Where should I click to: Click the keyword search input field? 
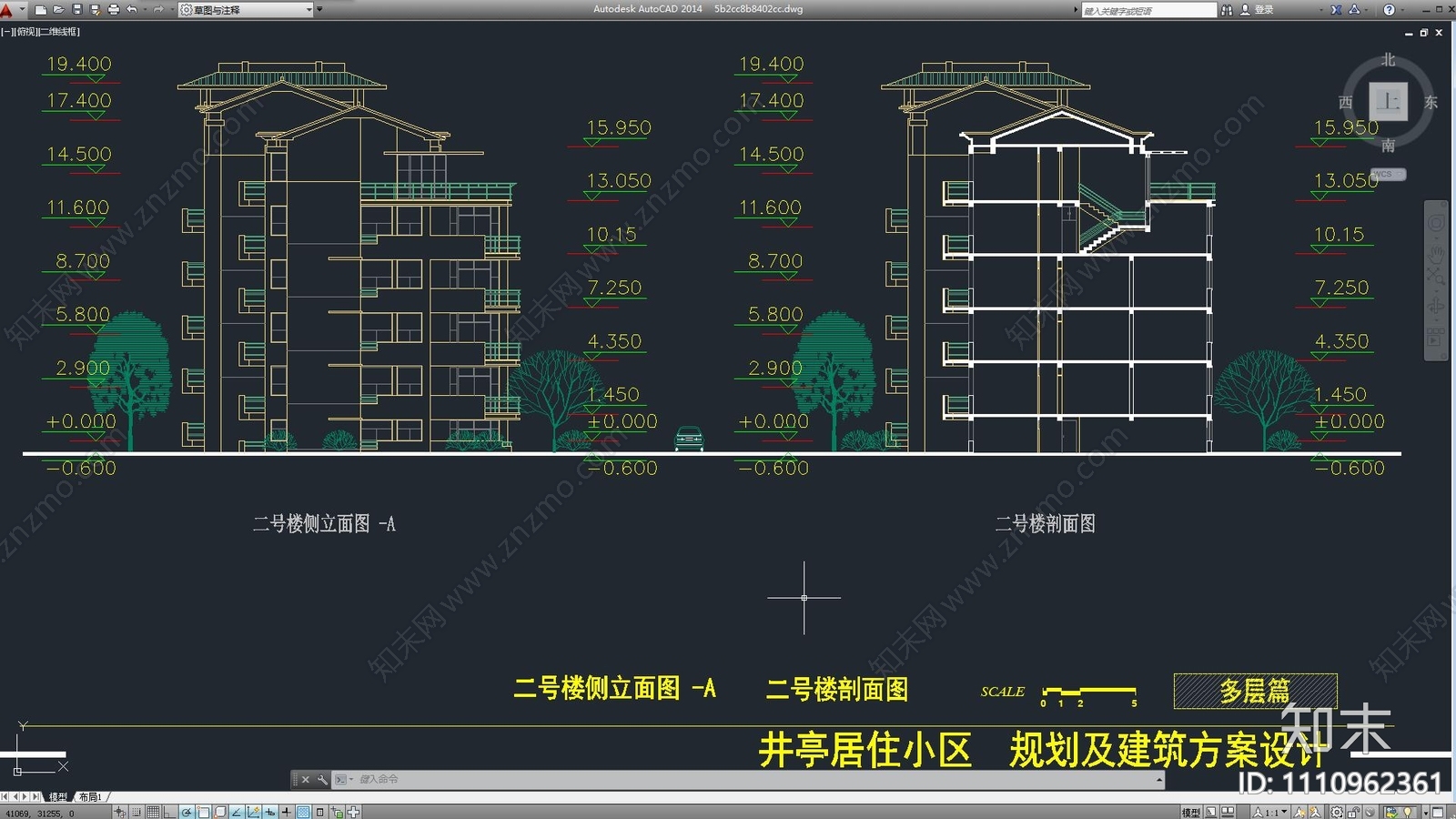(x=1149, y=10)
